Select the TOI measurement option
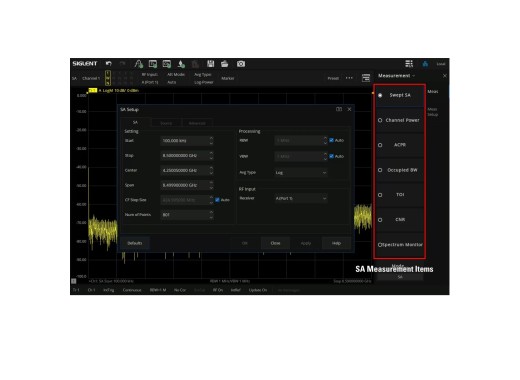 click(400, 195)
